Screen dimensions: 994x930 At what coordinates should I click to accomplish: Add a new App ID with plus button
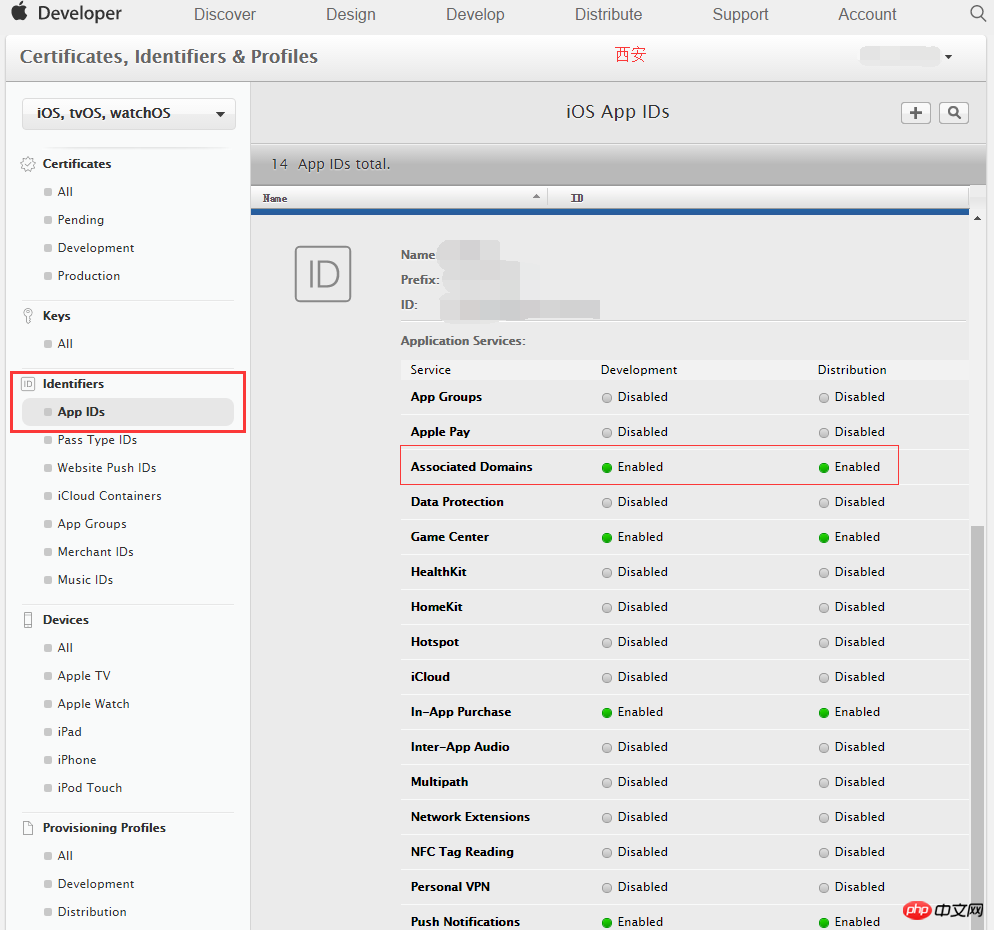pos(915,113)
